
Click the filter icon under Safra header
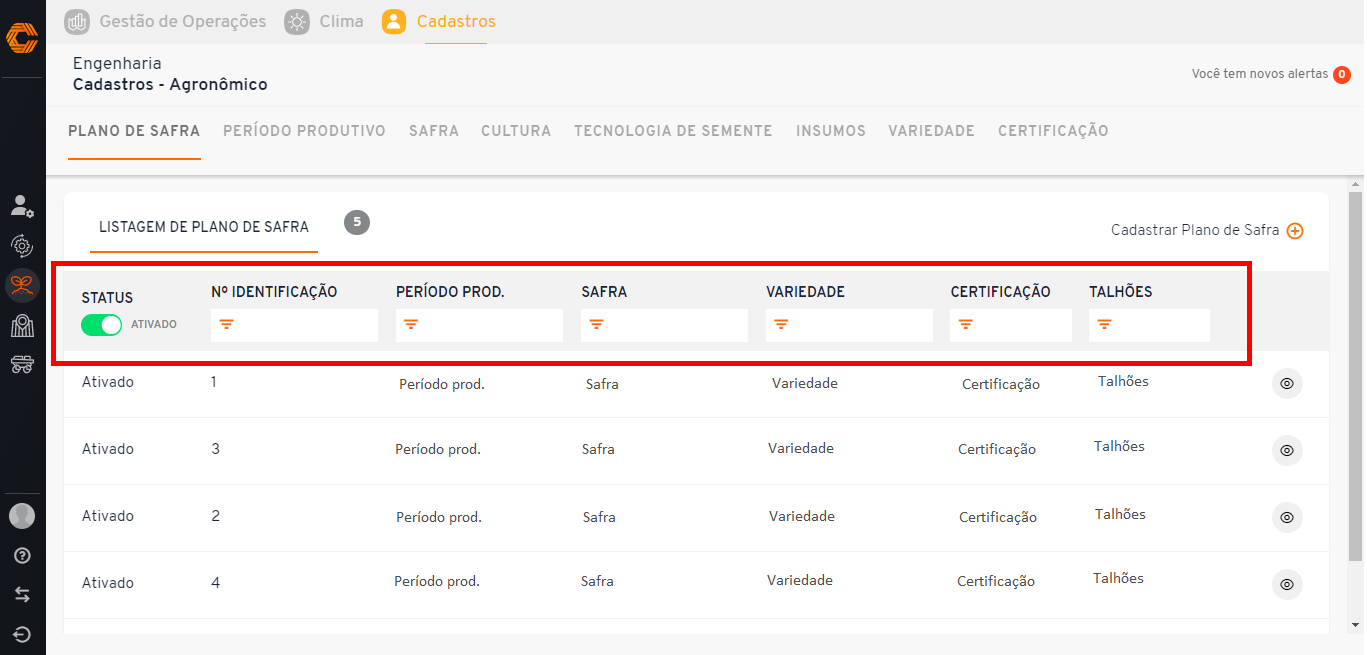pyautogui.click(x=597, y=324)
